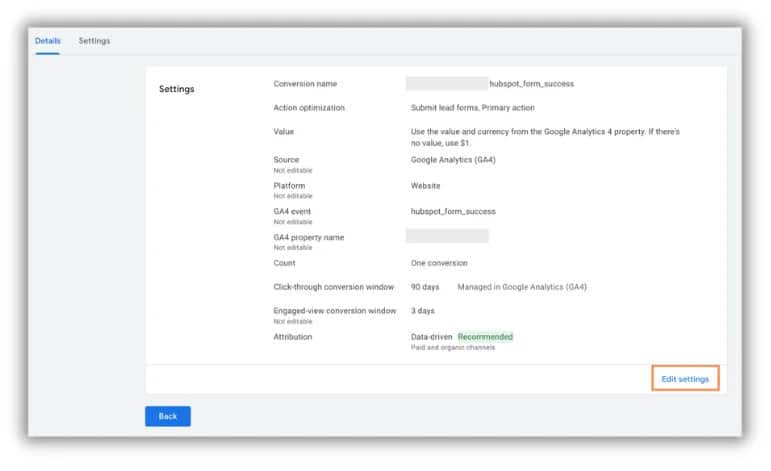Click the GA4 property name label
Screen dimensions: 771x471
(308, 237)
